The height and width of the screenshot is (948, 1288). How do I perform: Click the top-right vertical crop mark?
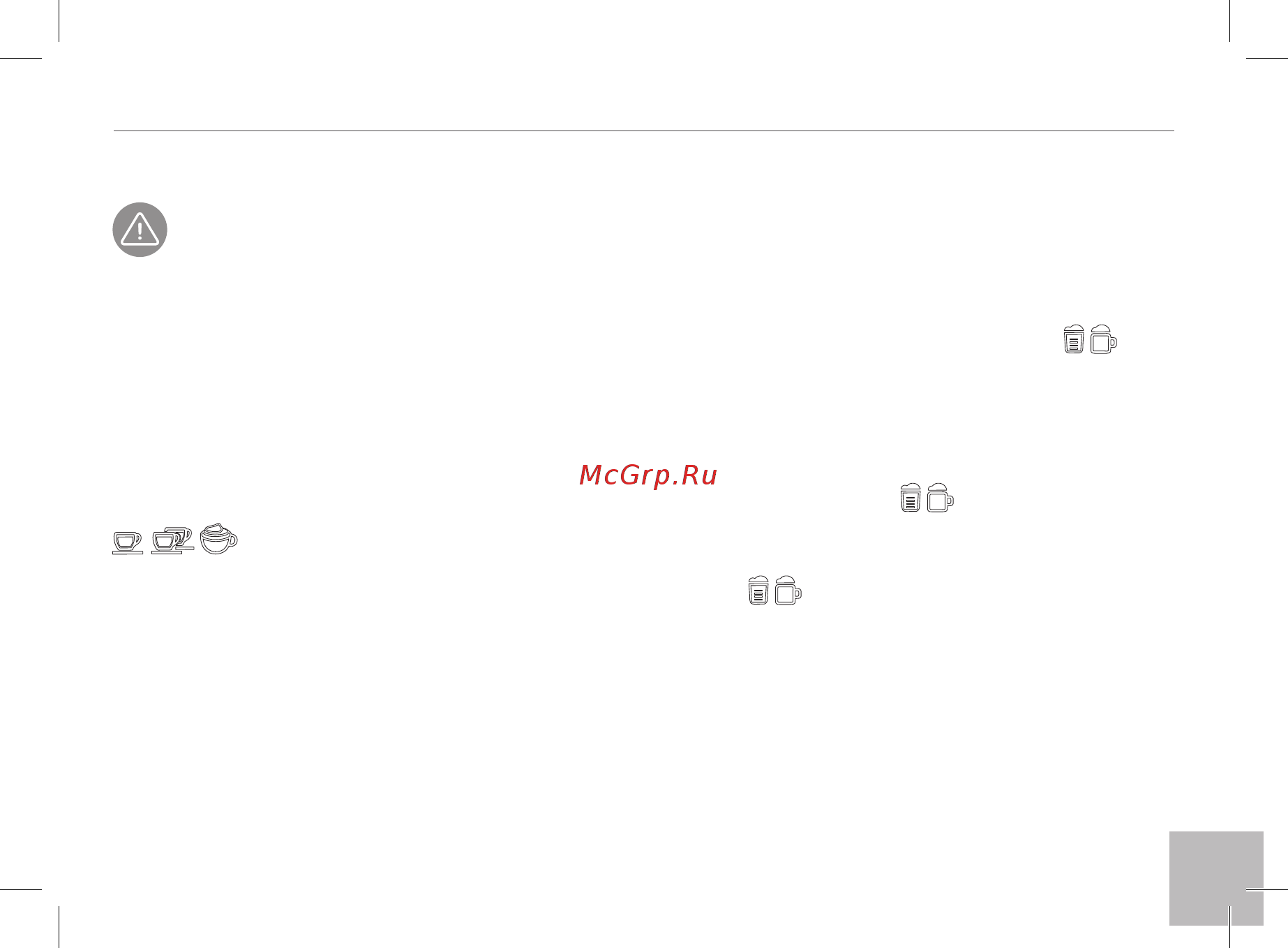pos(1229,21)
